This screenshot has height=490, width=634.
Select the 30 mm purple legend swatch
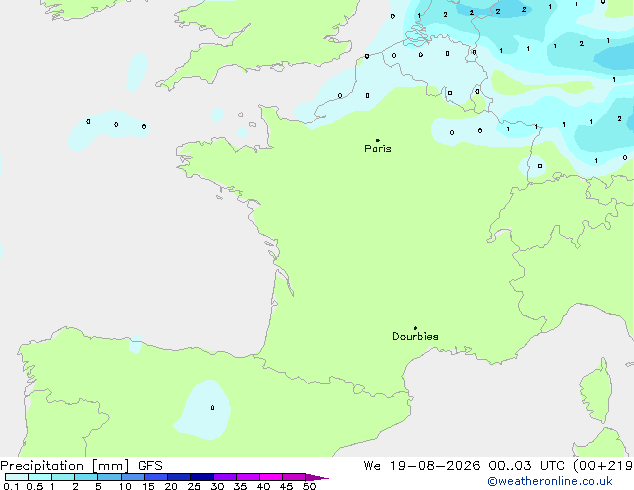click(225, 477)
